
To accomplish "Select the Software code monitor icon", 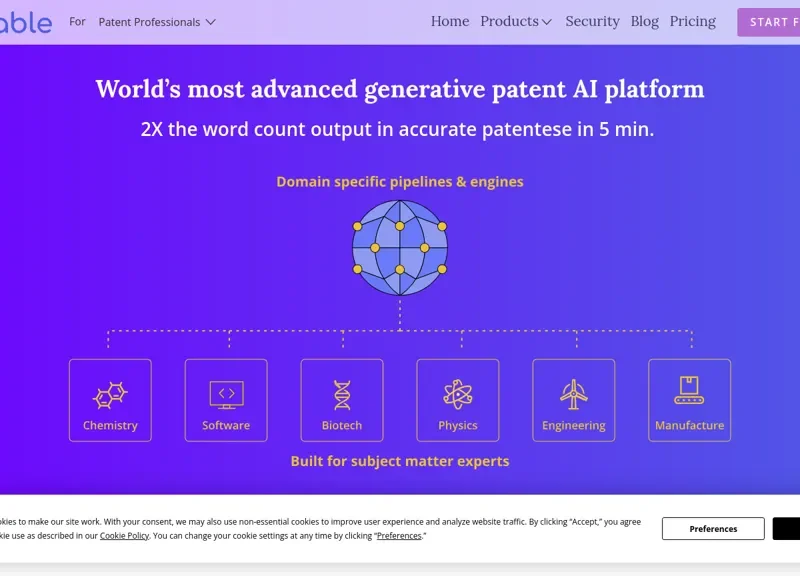I will 226,394.
